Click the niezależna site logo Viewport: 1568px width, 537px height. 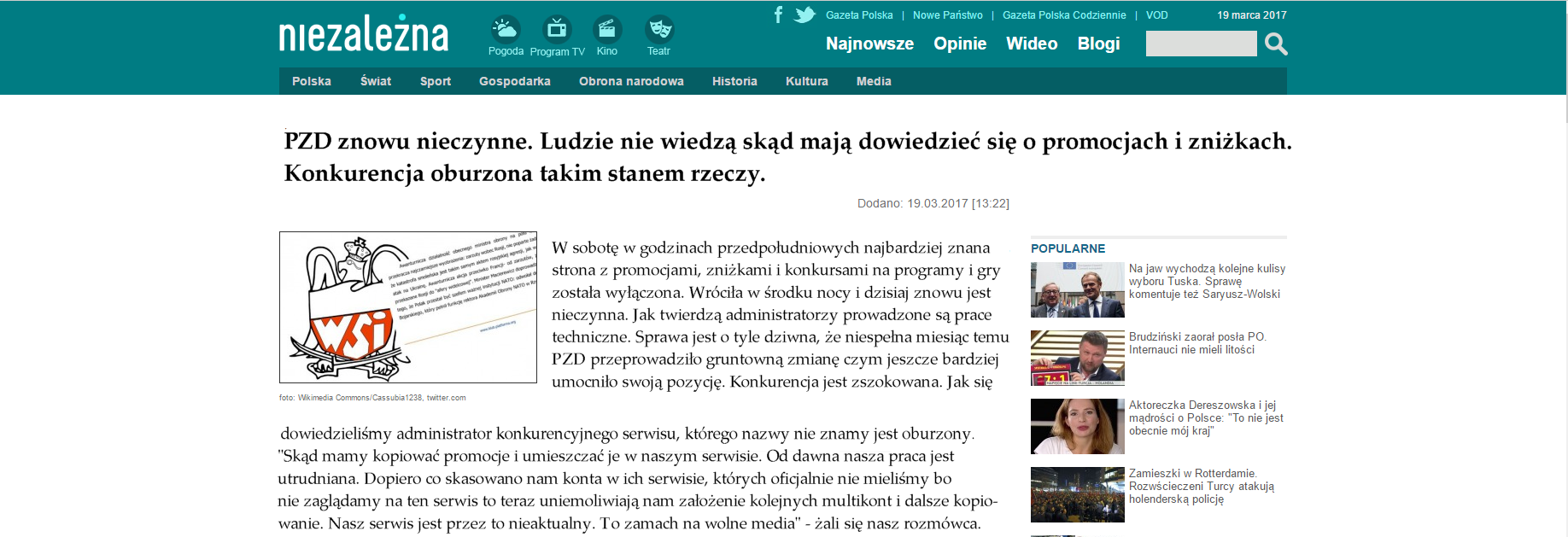[364, 34]
